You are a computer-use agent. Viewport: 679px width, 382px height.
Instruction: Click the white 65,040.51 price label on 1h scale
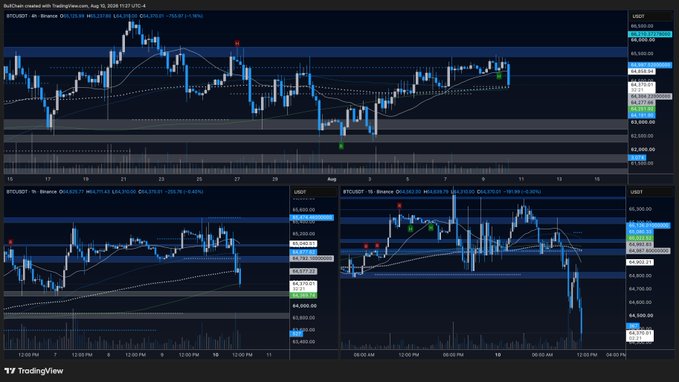(304, 244)
